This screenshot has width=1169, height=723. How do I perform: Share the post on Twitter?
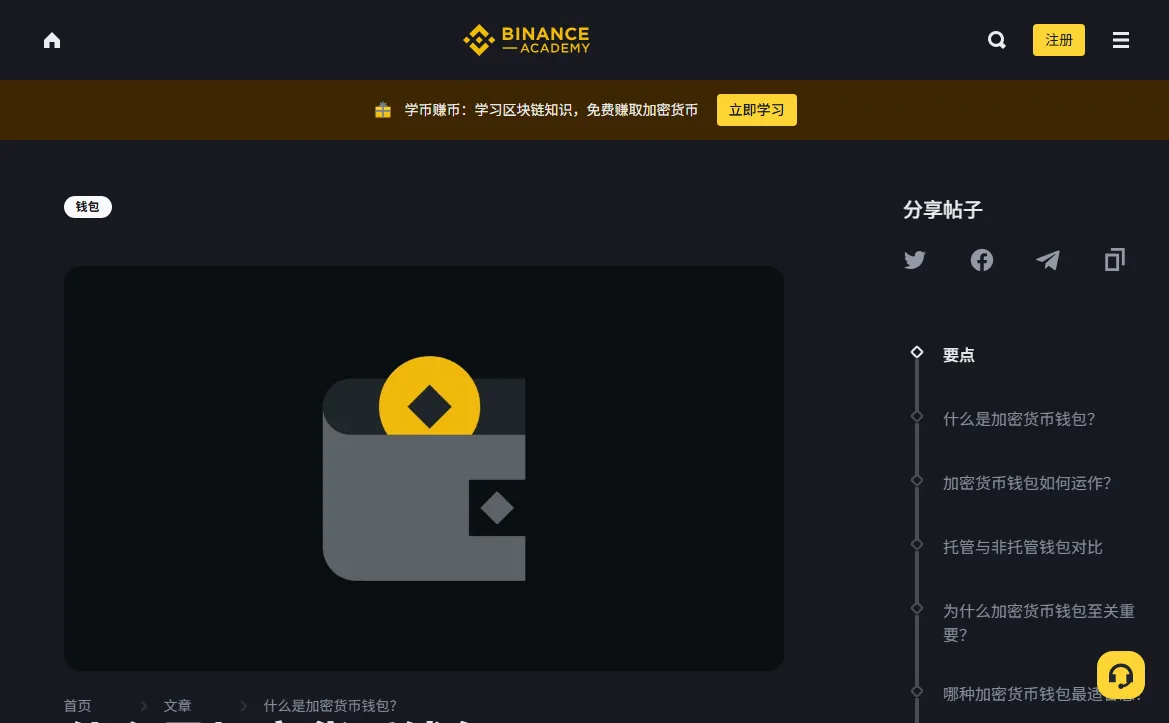pyautogui.click(x=915, y=260)
